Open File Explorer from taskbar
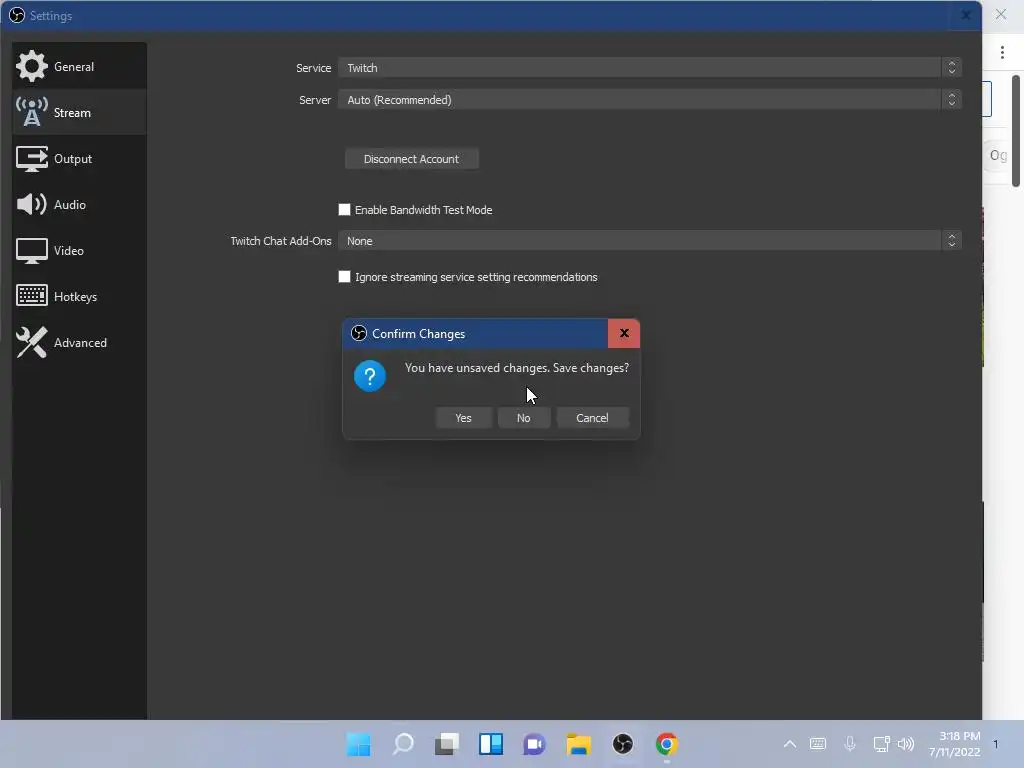 579,744
